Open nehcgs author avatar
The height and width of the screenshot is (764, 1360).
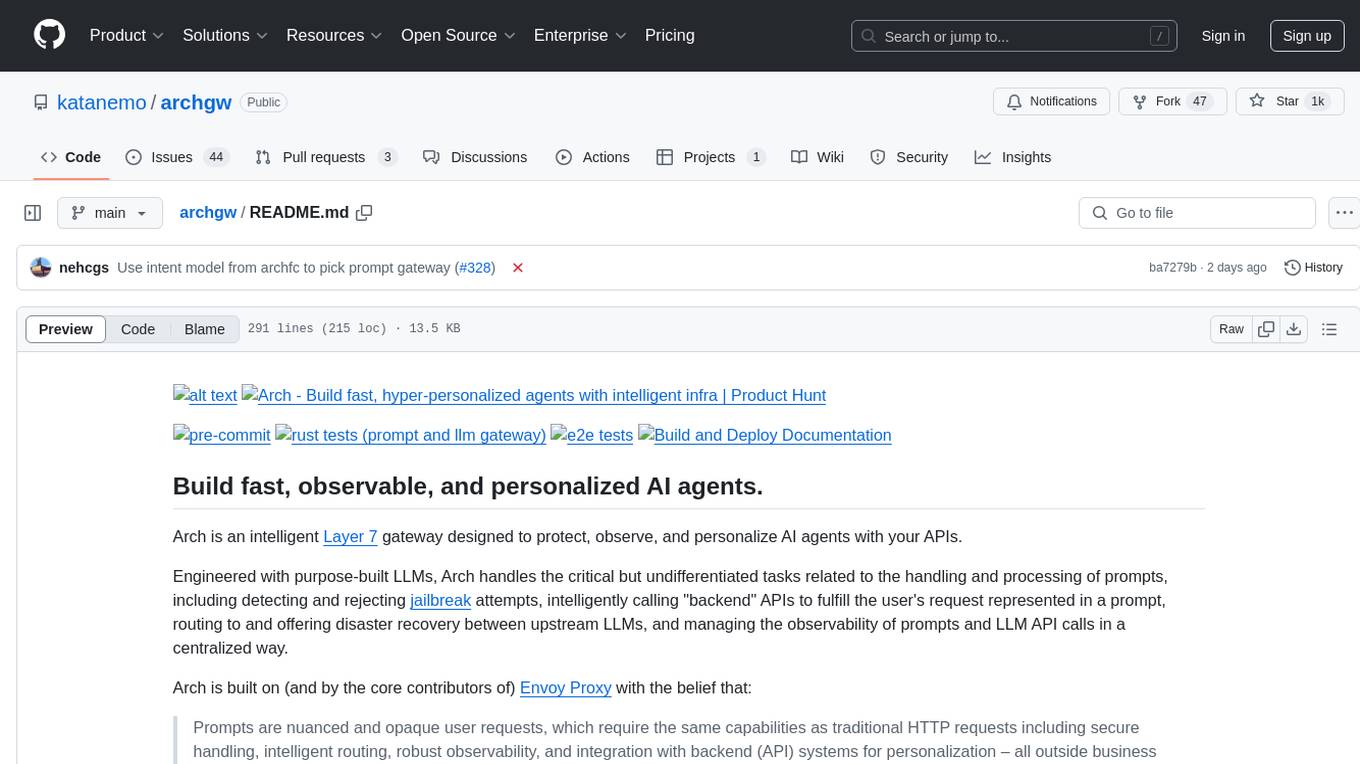point(41,268)
